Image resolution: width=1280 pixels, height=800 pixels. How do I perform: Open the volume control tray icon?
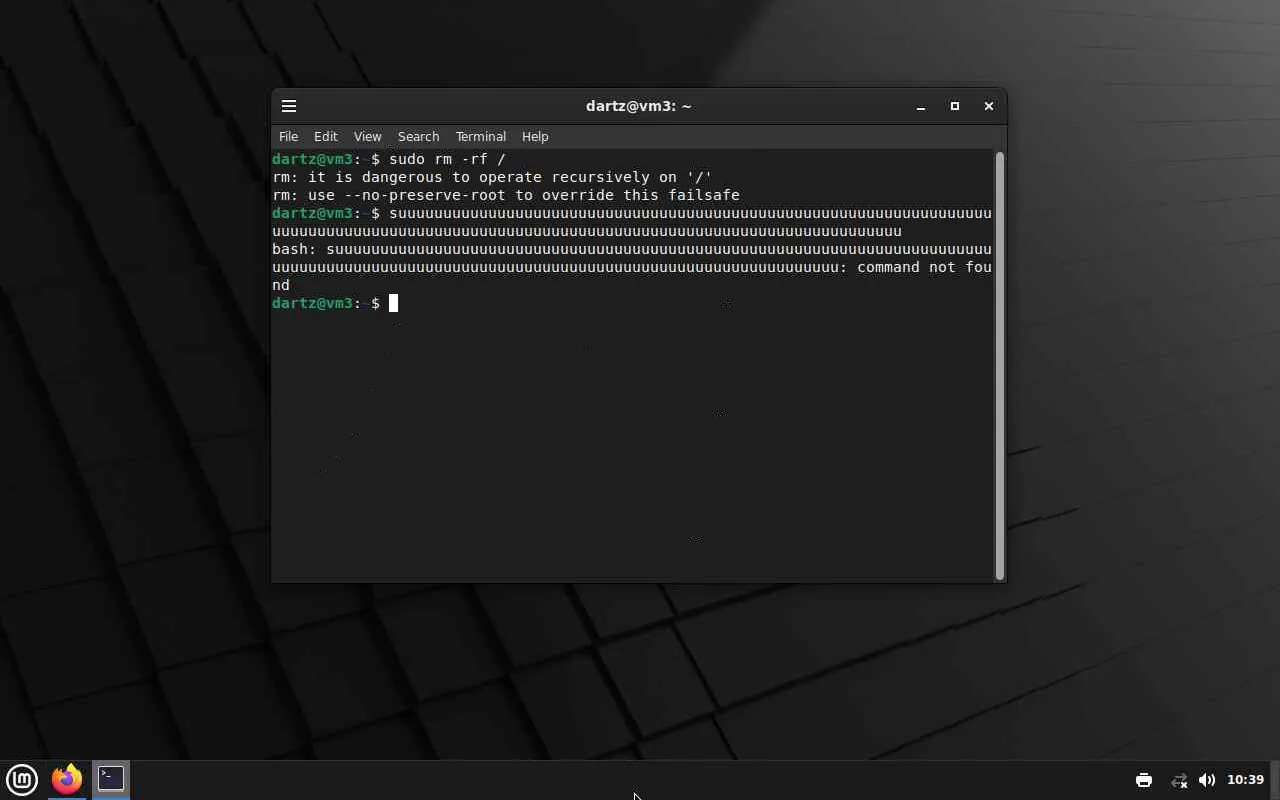click(x=1207, y=780)
